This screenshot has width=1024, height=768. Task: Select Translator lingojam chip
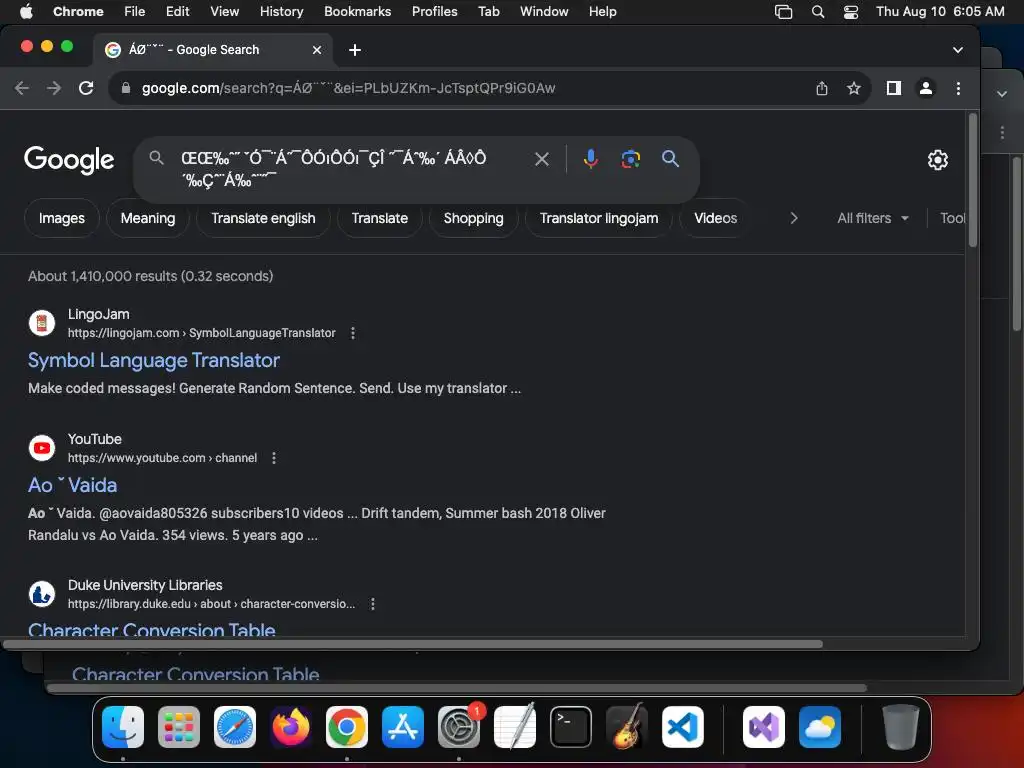599,218
